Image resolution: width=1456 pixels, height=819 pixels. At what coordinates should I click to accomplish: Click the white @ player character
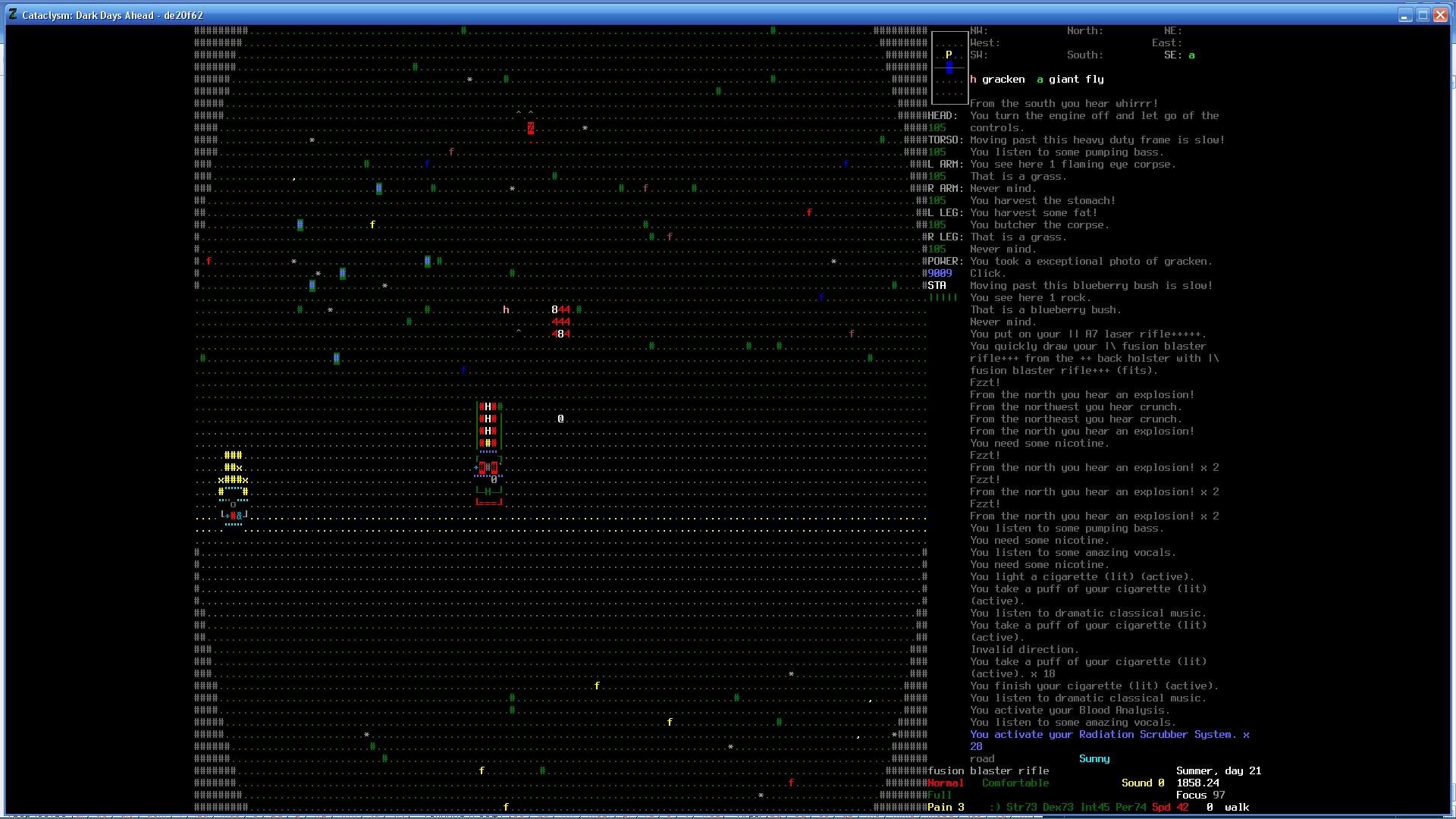click(560, 419)
